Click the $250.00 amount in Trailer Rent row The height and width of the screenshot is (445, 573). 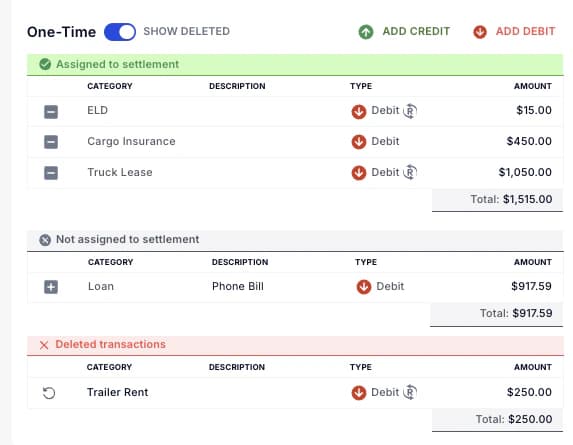click(529, 392)
